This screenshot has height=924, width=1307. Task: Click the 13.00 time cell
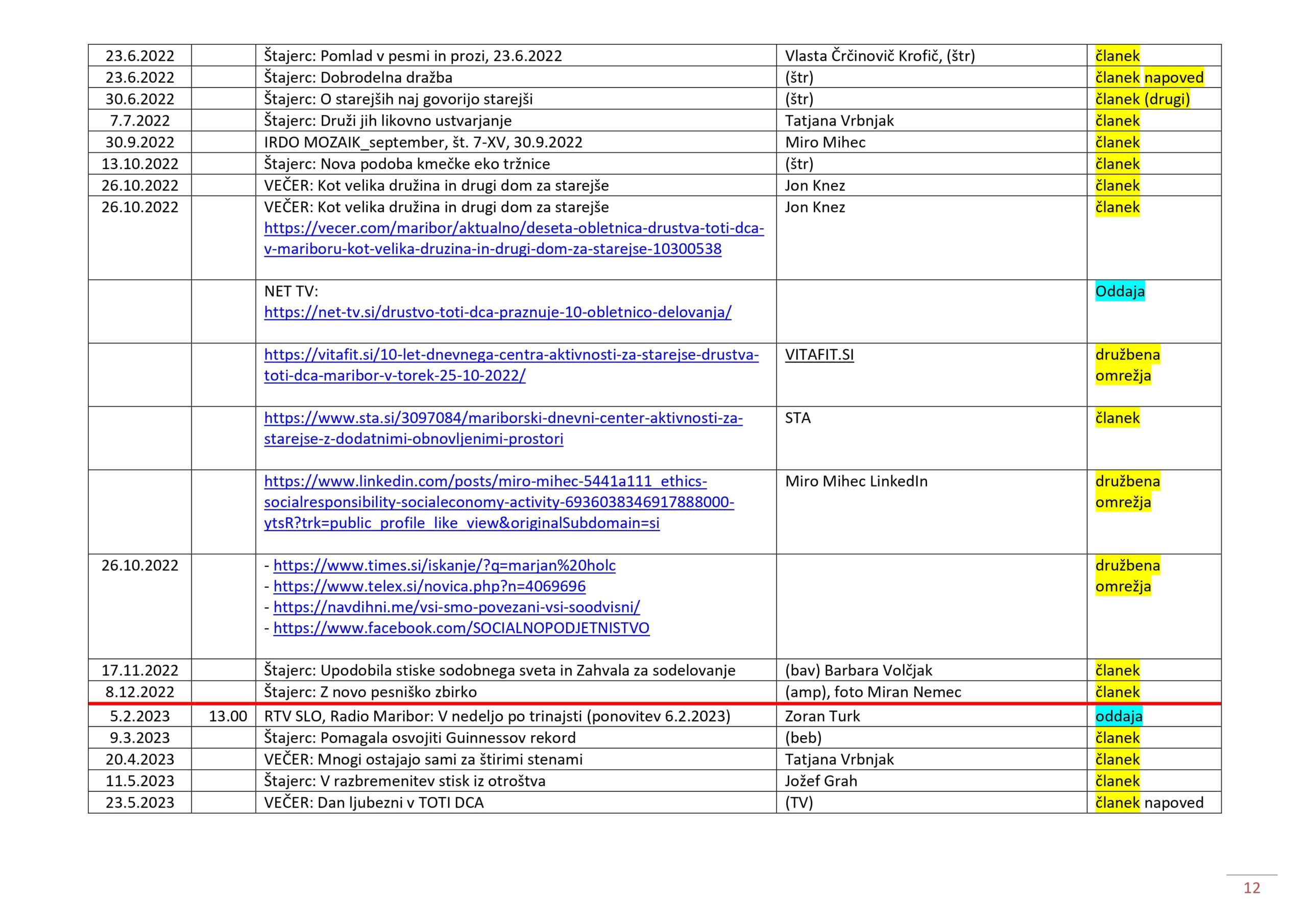[228, 717]
